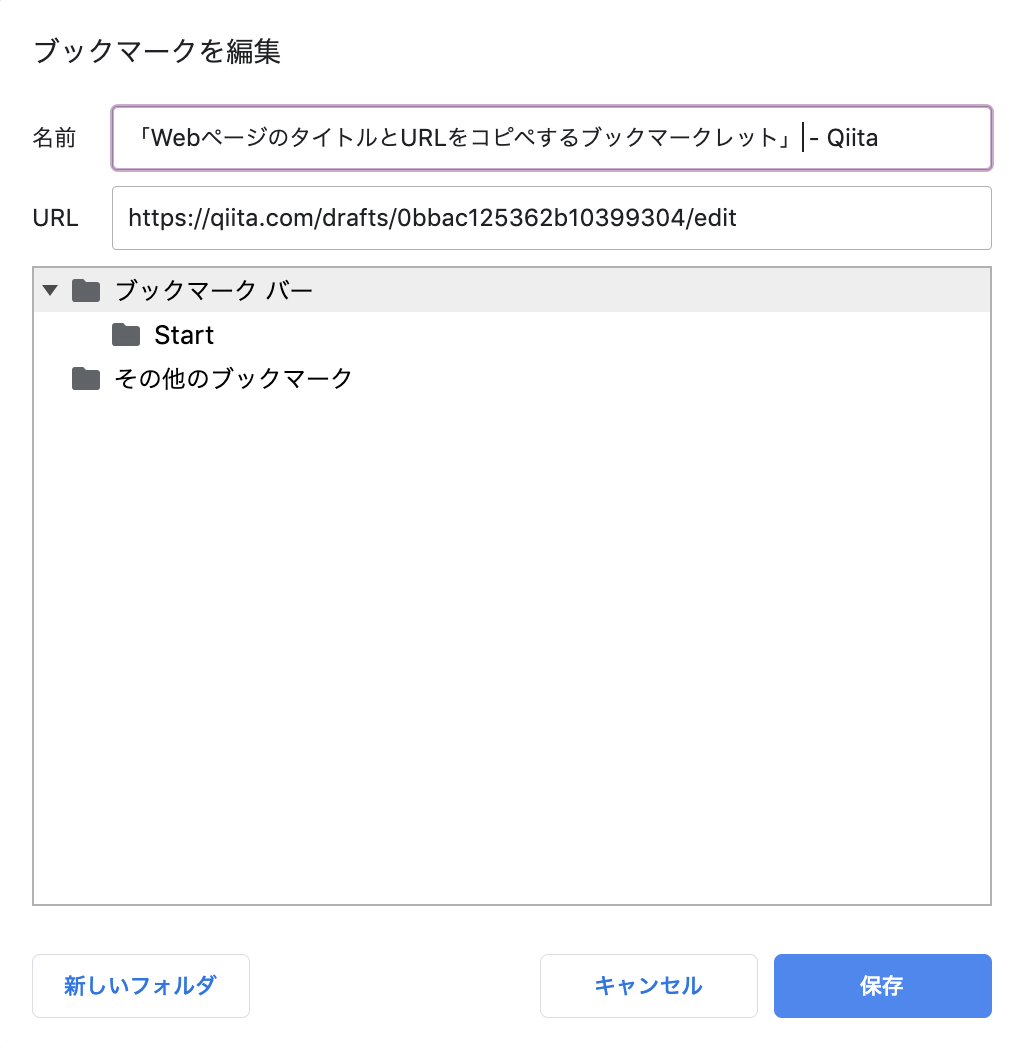This screenshot has height=1048, width=1020.
Task: Click the folder icon on the nested Start row
Action: point(125,335)
